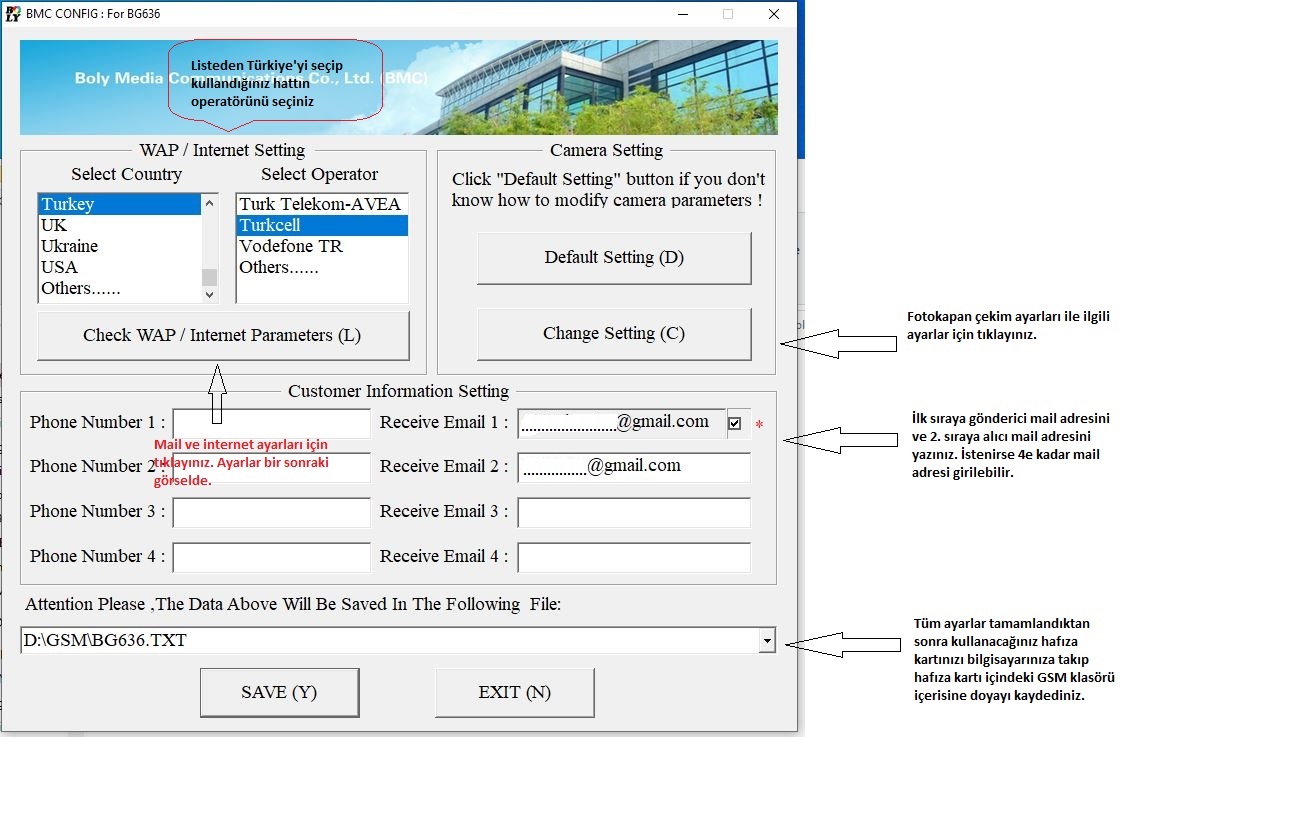1290x840 pixels.
Task: Click the EXIT (N) button
Action: pos(514,693)
